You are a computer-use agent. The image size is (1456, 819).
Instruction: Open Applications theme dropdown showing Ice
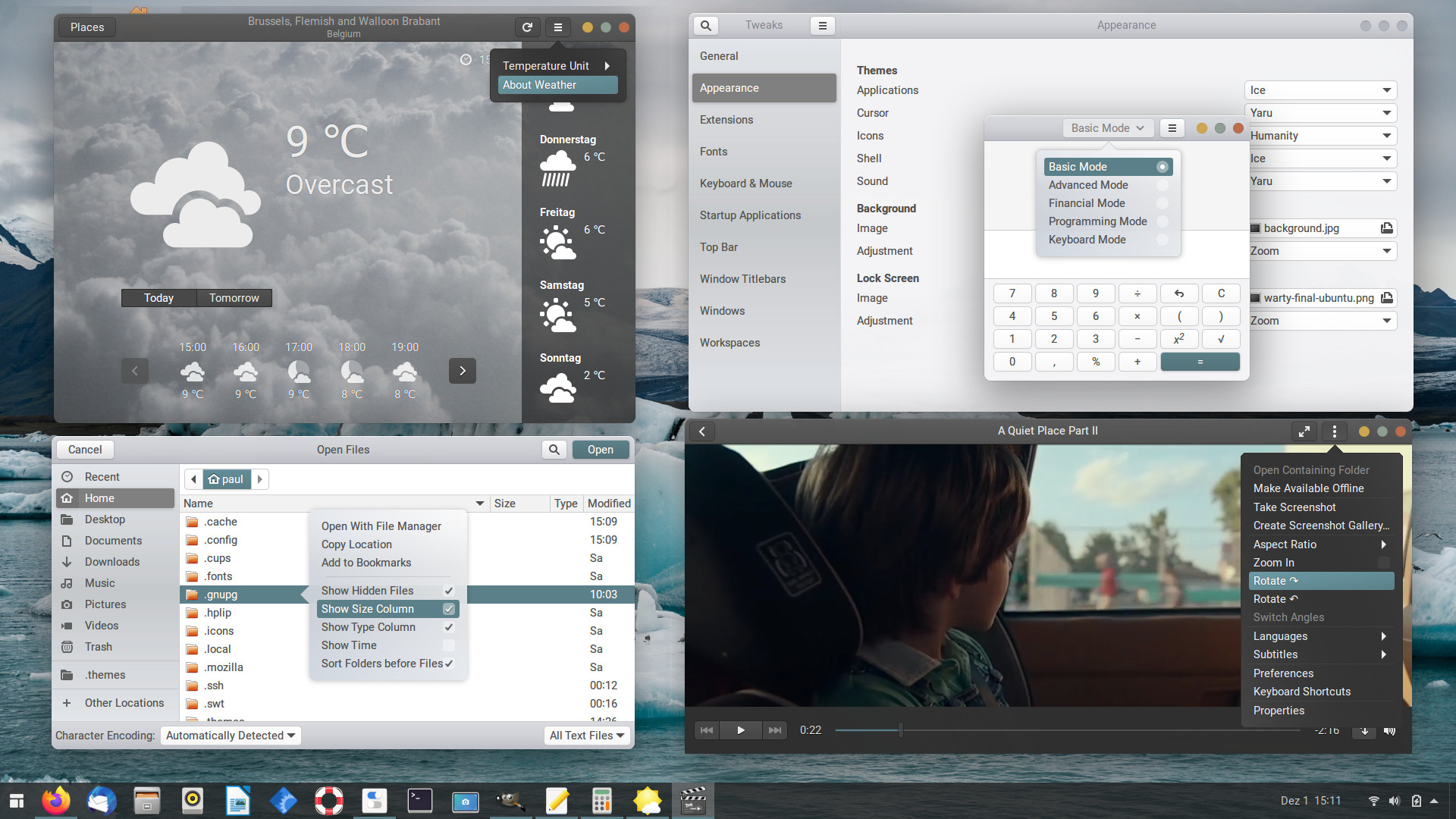click(x=1320, y=90)
